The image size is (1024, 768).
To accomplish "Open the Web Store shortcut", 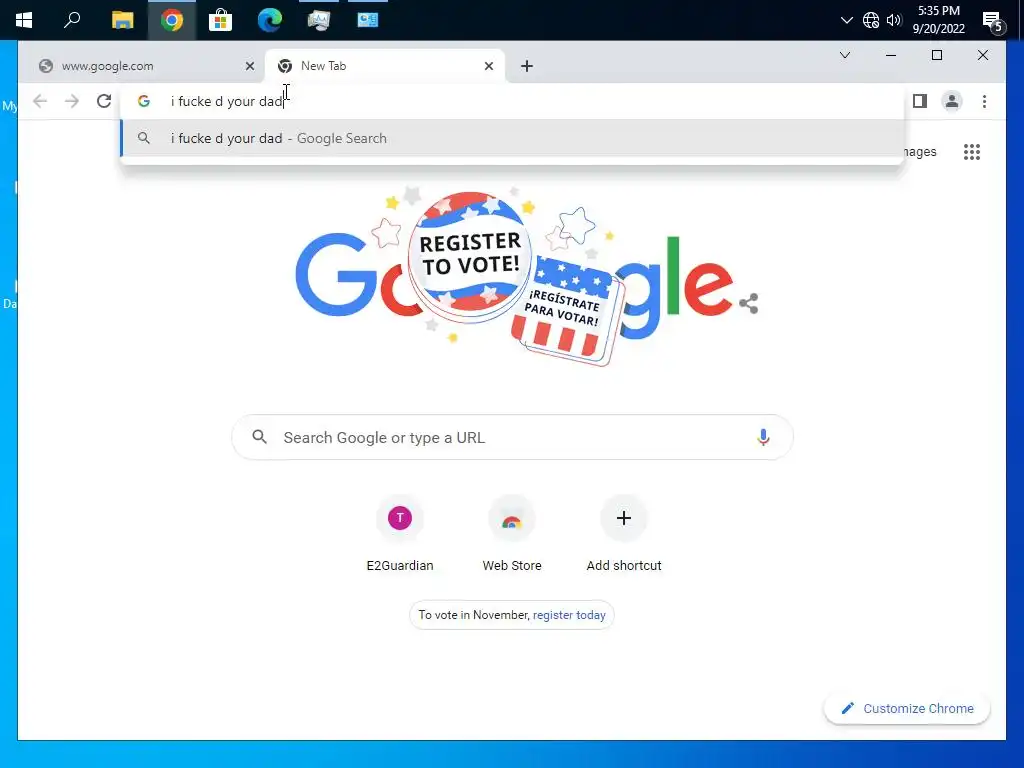I will pos(512,534).
